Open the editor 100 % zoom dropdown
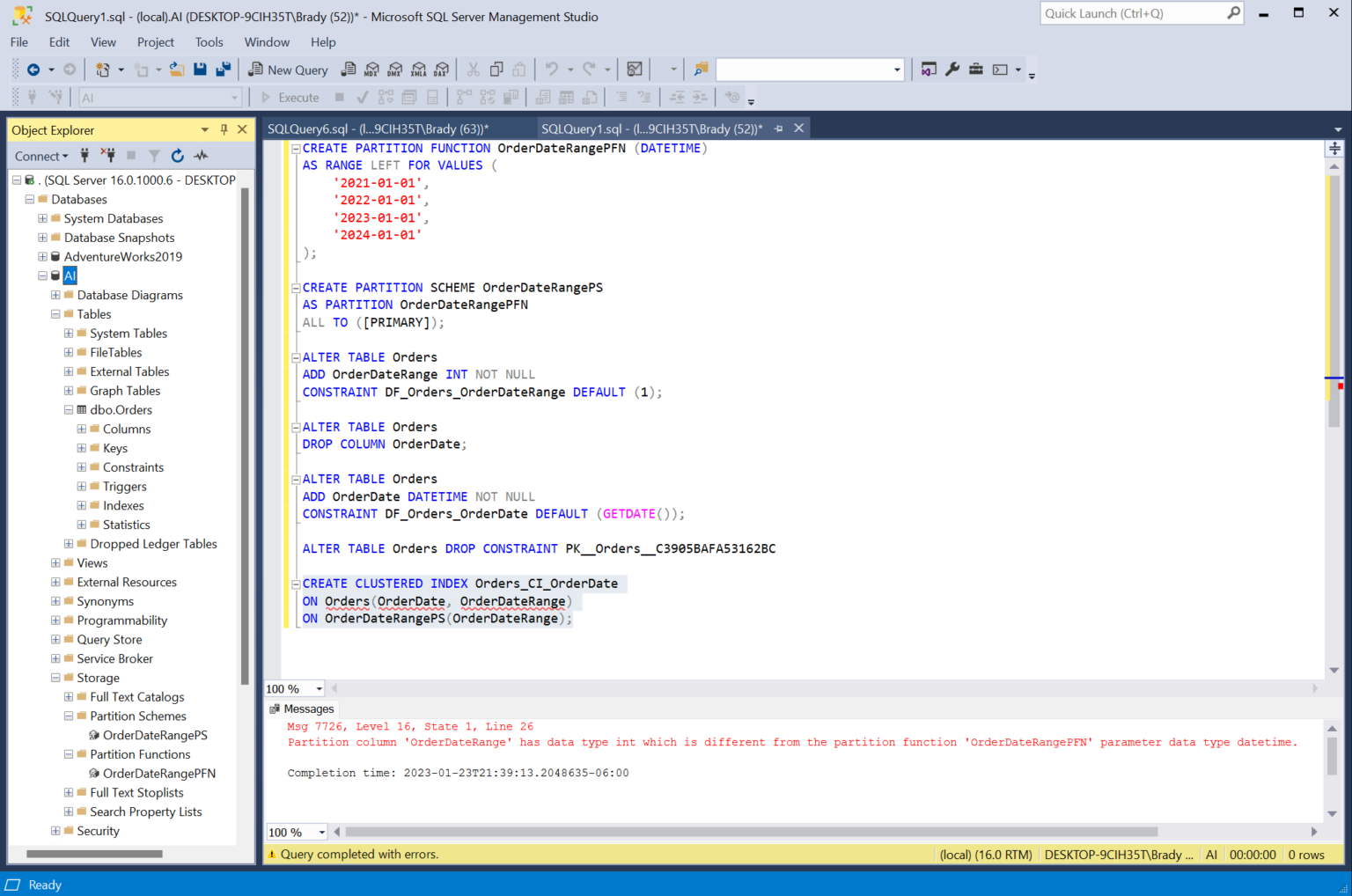Viewport: 1352px width, 896px height. pos(319,689)
